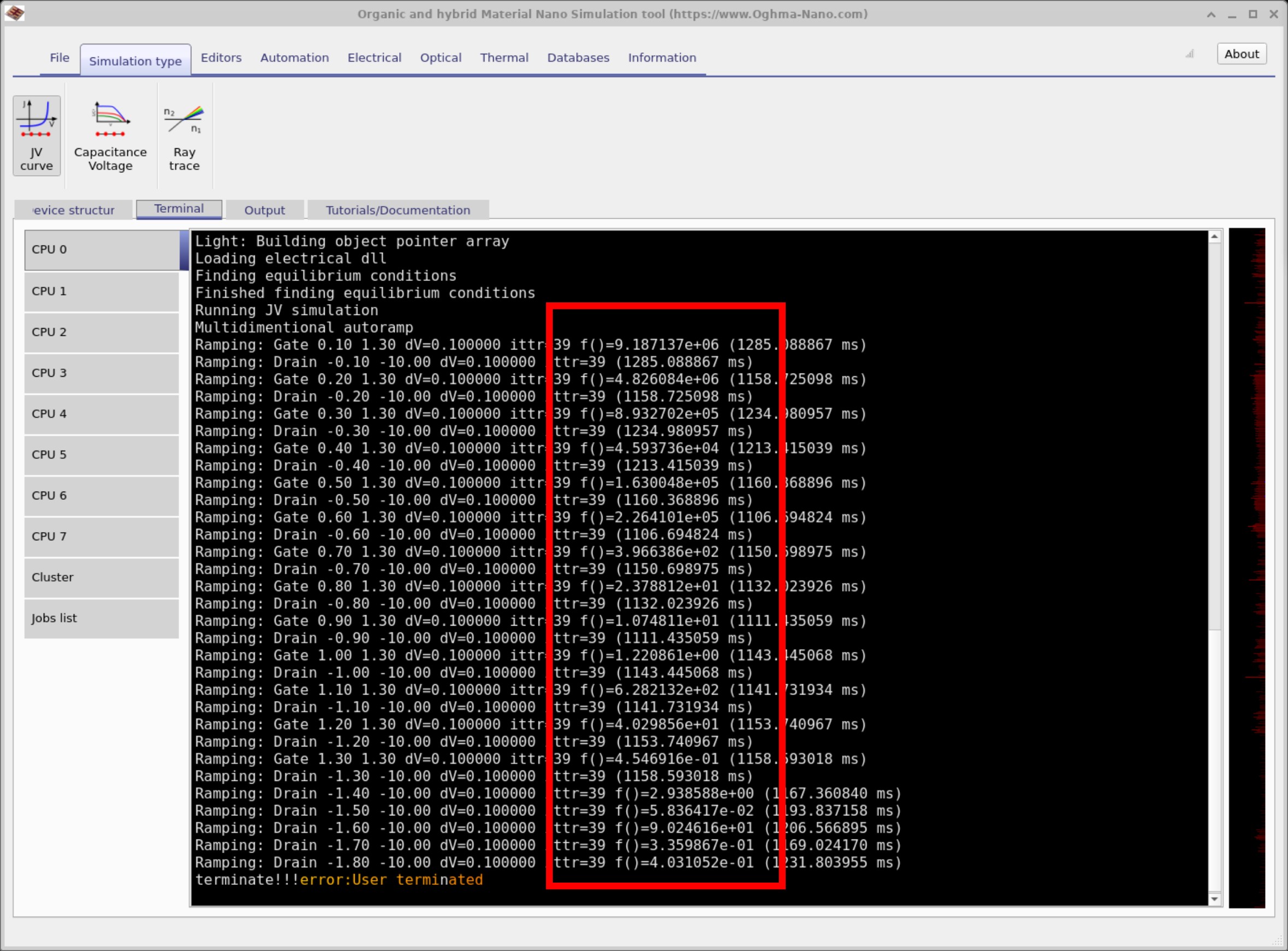Image resolution: width=1288 pixels, height=951 pixels.
Task: Open the Optical menu
Action: [440, 57]
